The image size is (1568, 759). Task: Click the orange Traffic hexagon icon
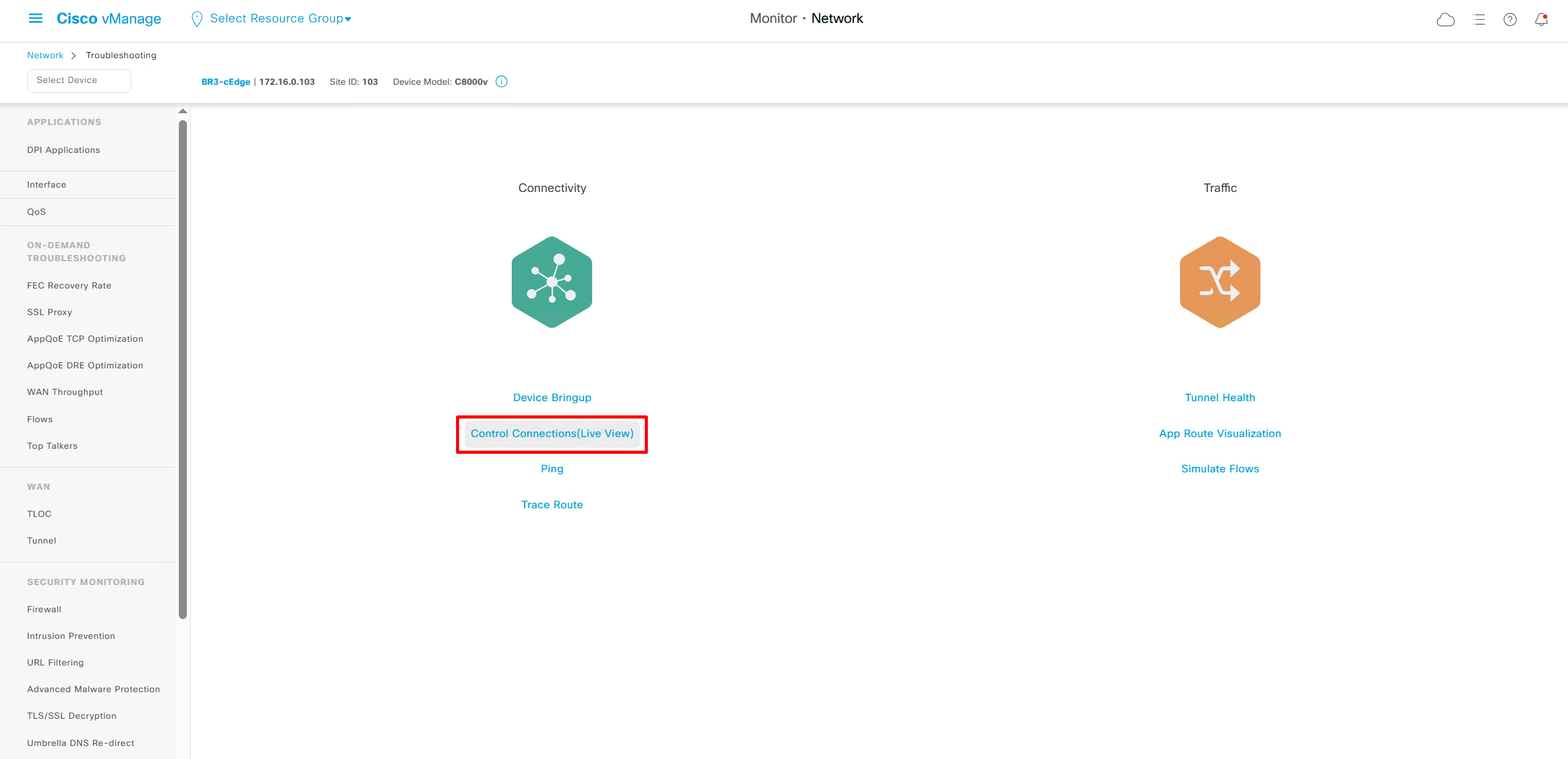1220,282
